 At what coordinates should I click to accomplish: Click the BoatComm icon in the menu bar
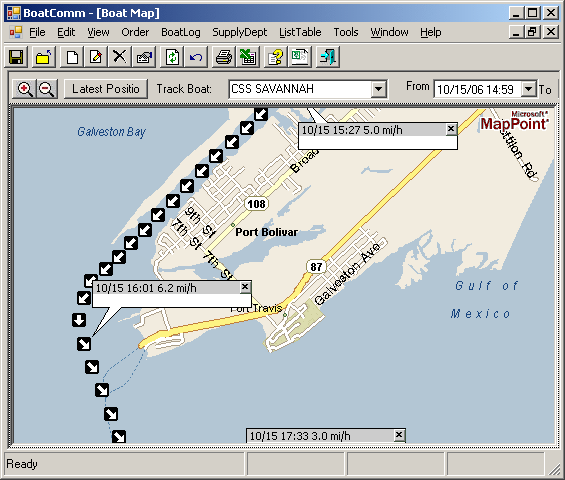16,32
